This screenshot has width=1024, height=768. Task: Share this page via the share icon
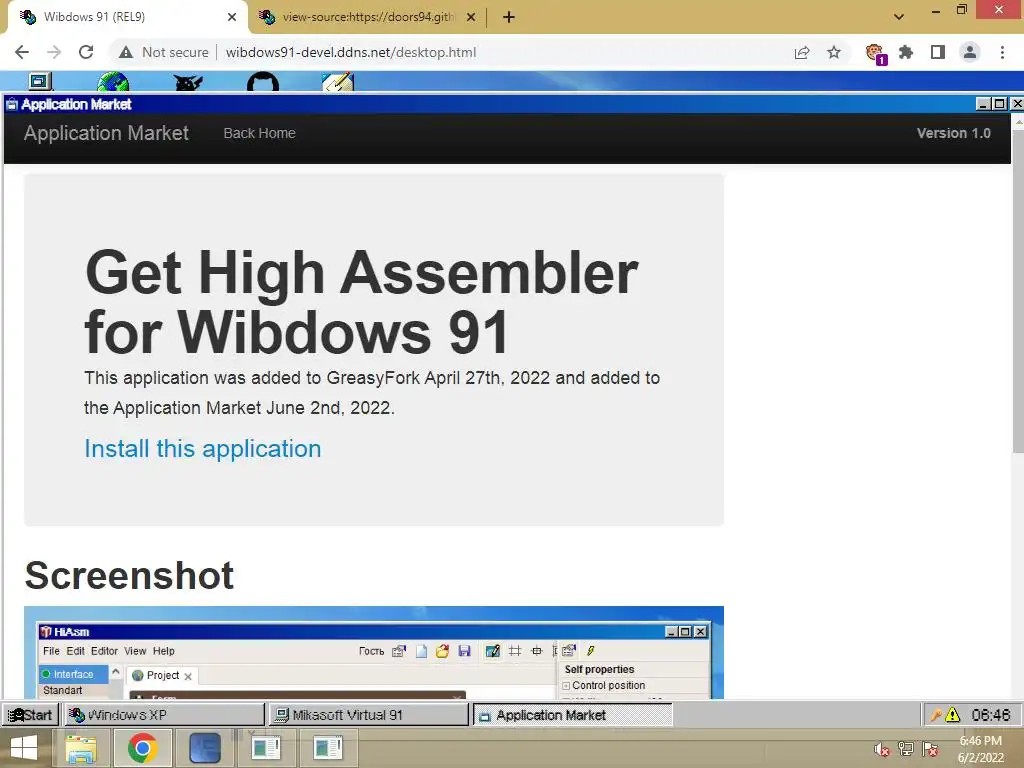click(x=802, y=52)
